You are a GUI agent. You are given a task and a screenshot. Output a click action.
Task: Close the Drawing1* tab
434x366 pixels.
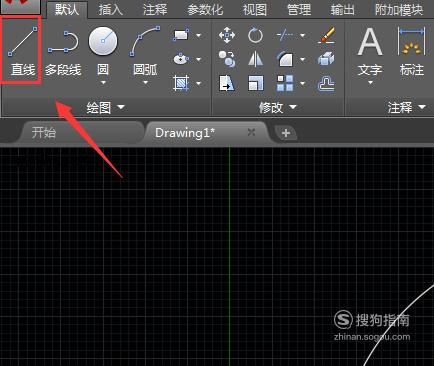pyautogui.click(x=251, y=132)
